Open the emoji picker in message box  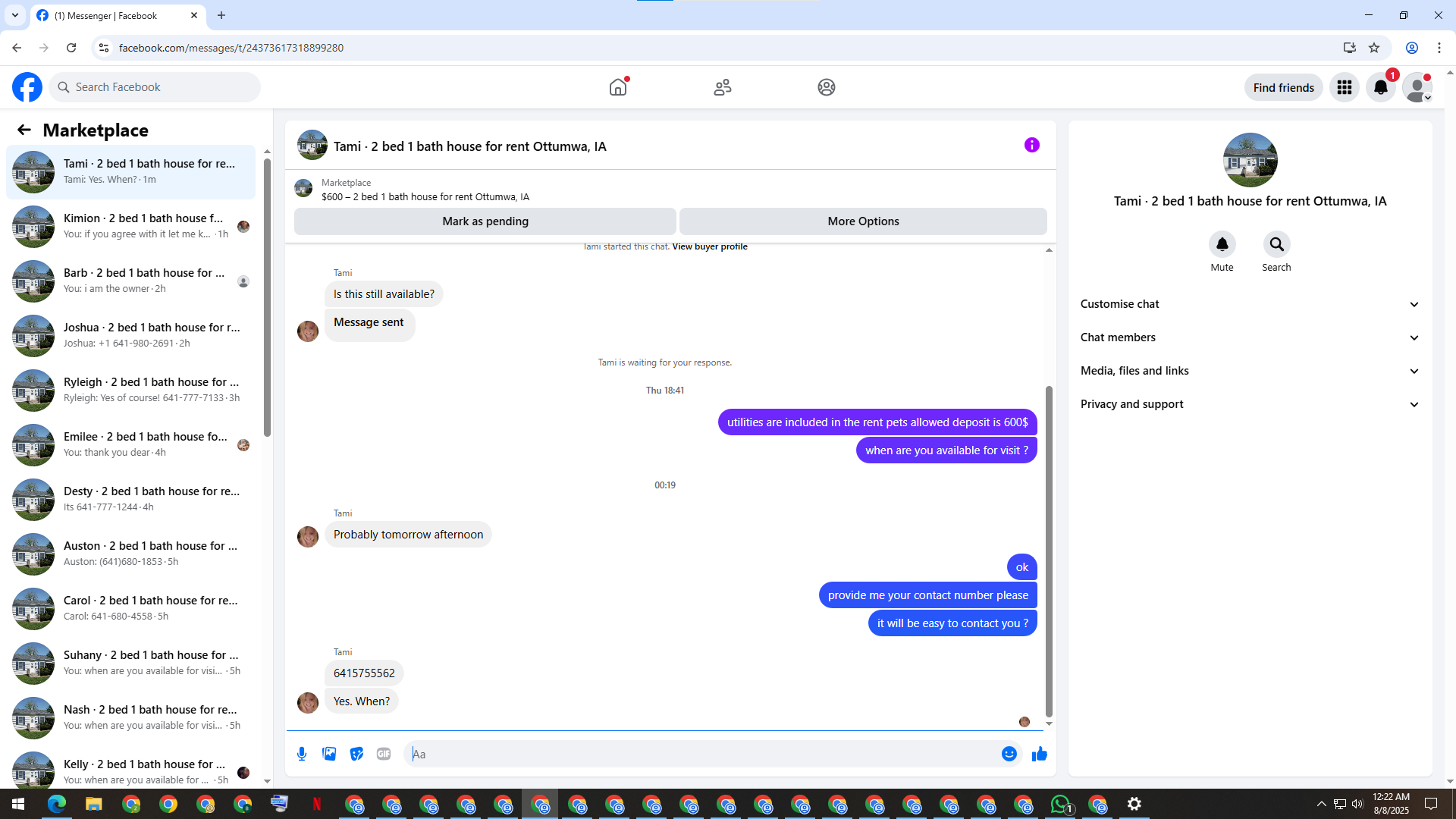pyautogui.click(x=1009, y=754)
